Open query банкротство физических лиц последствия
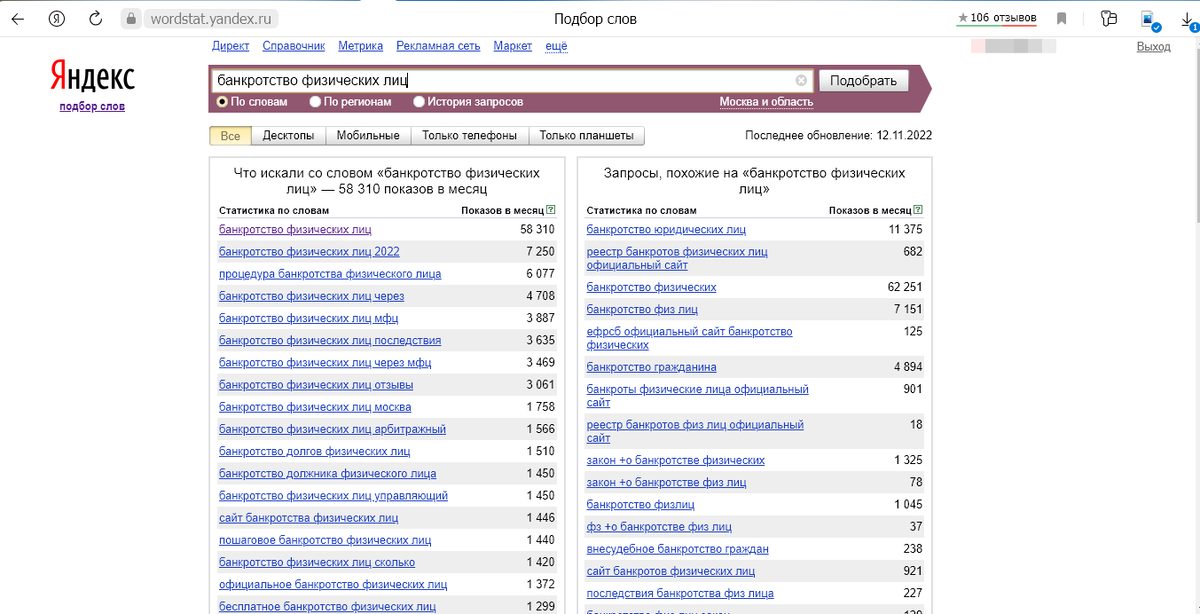The height and width of the screenshot is (614, 1200). click(x=330, y=340)
